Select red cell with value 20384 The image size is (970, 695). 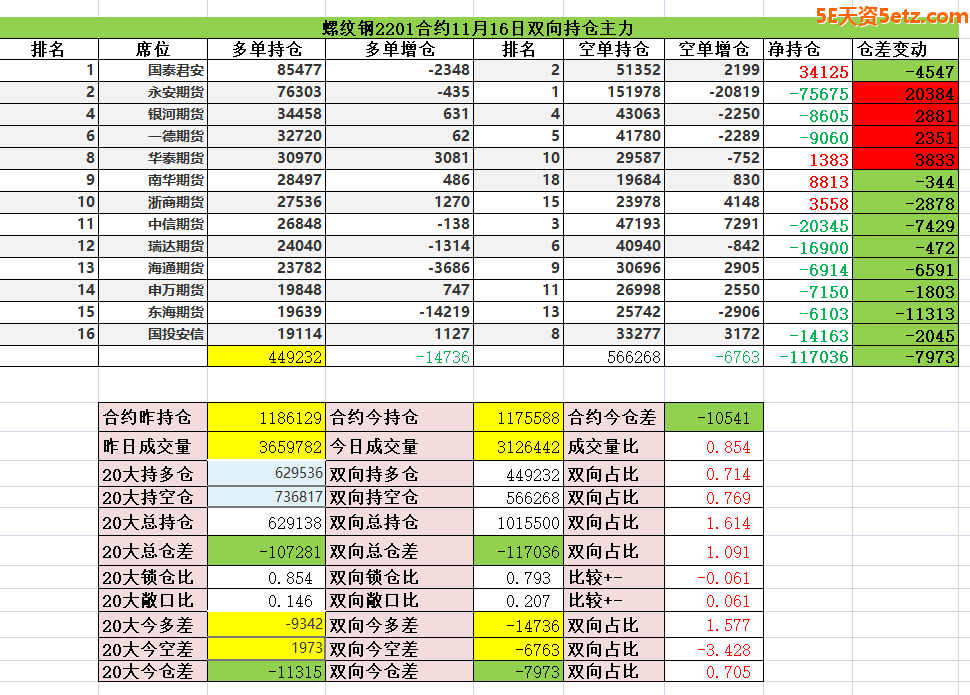point(910,93)
